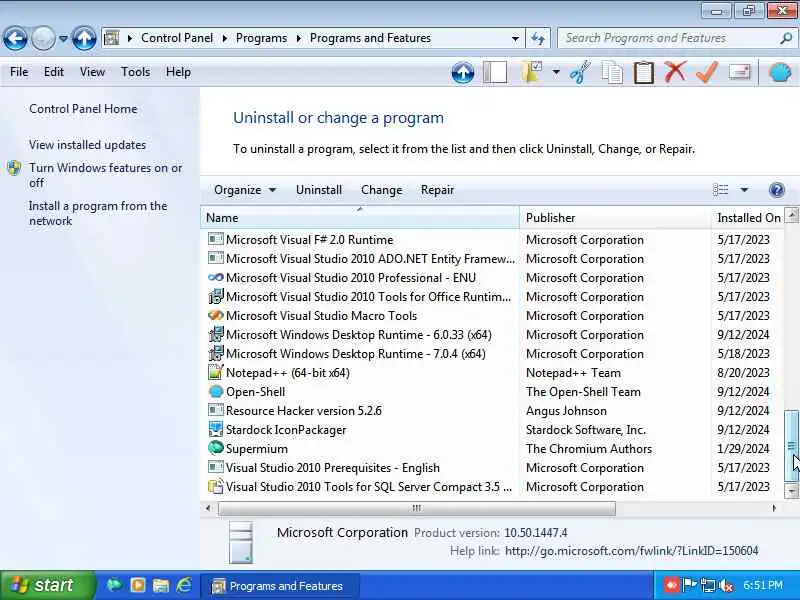The image size is (800, 600).
Task: Click the red X Delete toolbar icon
Action: coord(675,72)
